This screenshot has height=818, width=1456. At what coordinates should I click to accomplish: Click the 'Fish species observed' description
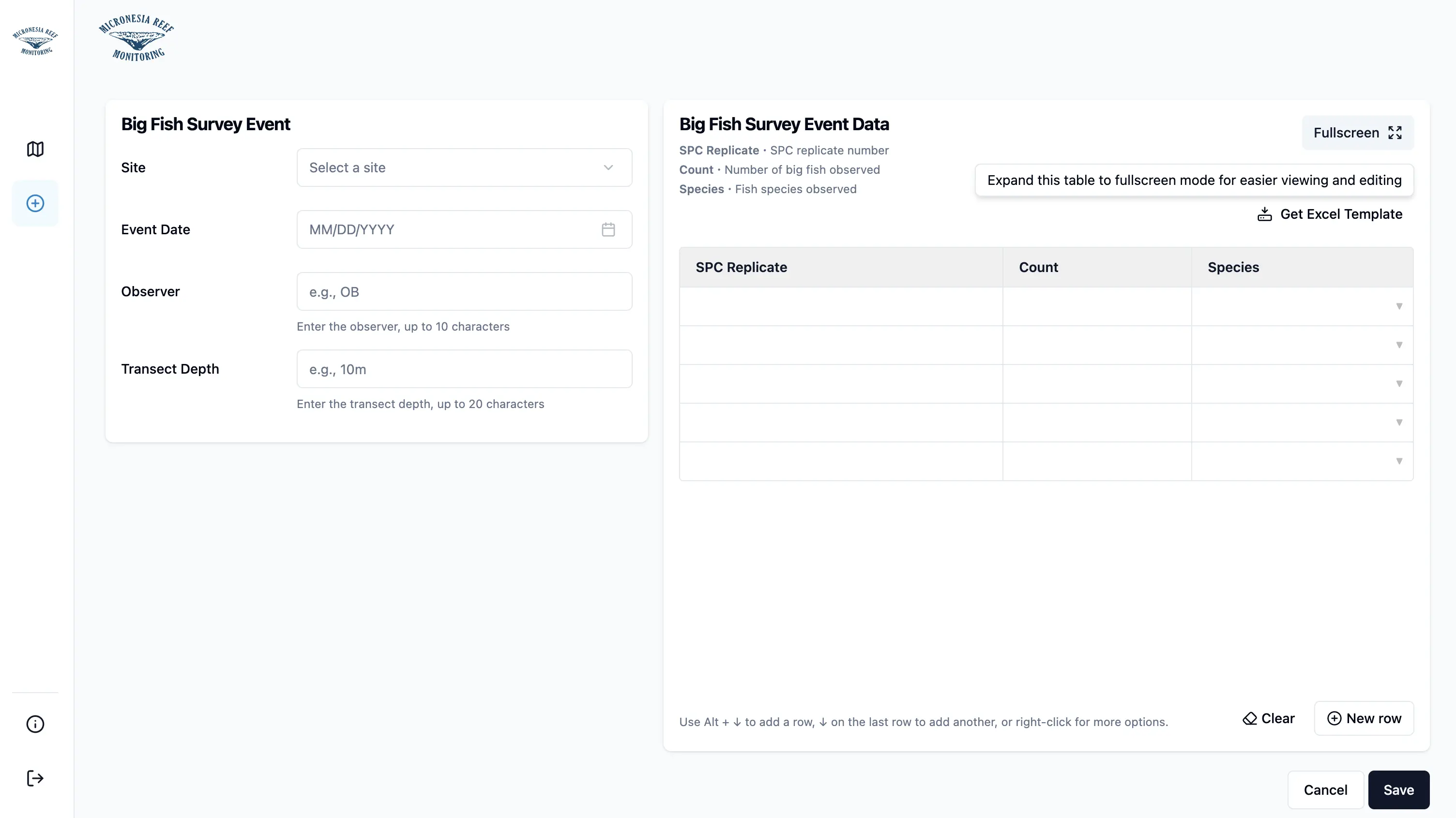pos(796,189)
